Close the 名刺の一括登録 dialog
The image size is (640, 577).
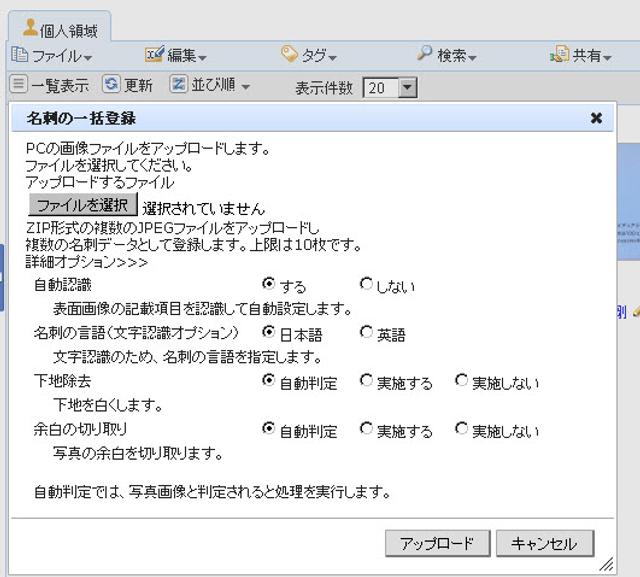[596, 118]
